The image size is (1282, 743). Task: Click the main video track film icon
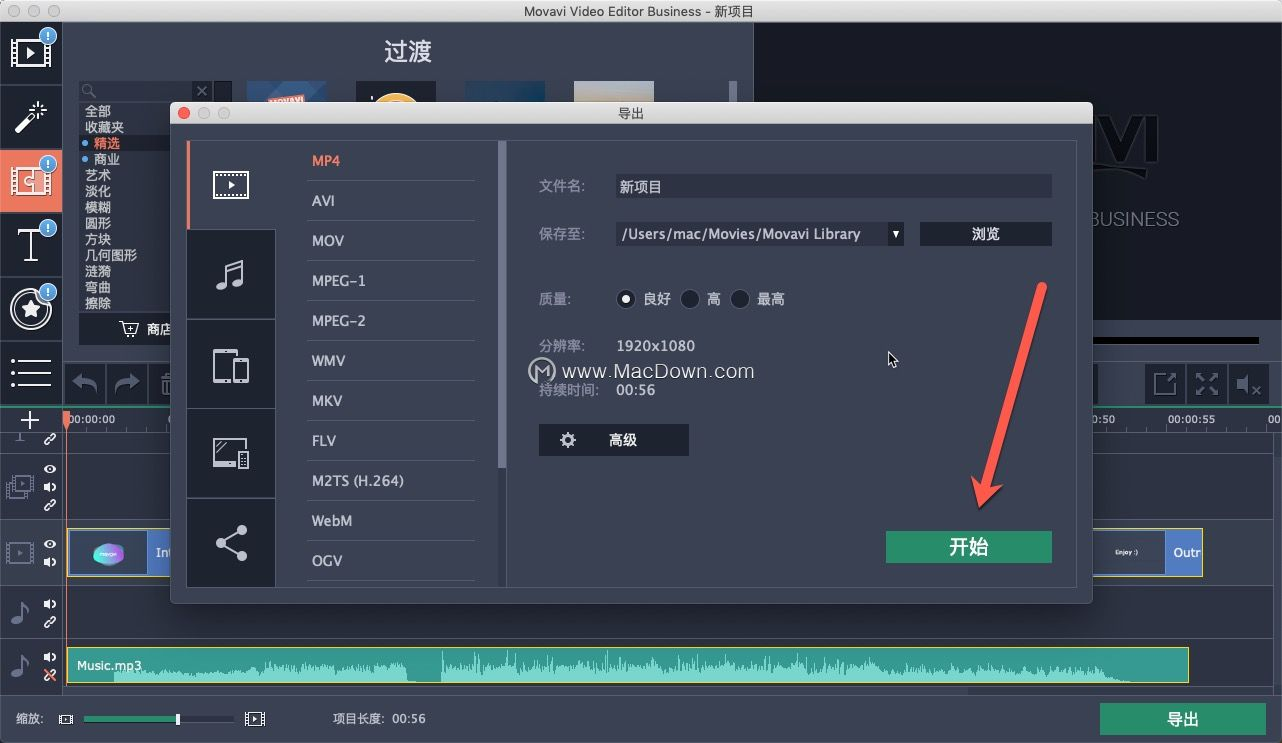click(x=19, y=552)
